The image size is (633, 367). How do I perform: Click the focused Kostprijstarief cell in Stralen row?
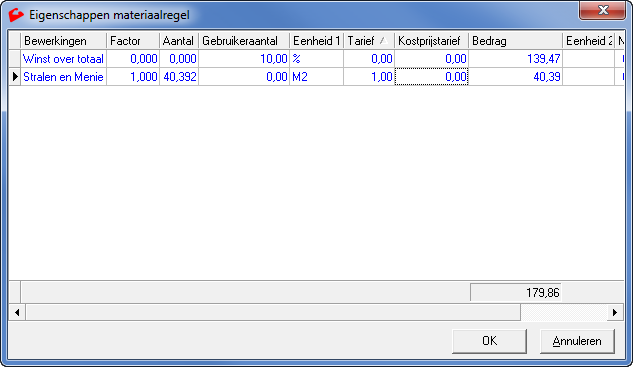[431, 77]
